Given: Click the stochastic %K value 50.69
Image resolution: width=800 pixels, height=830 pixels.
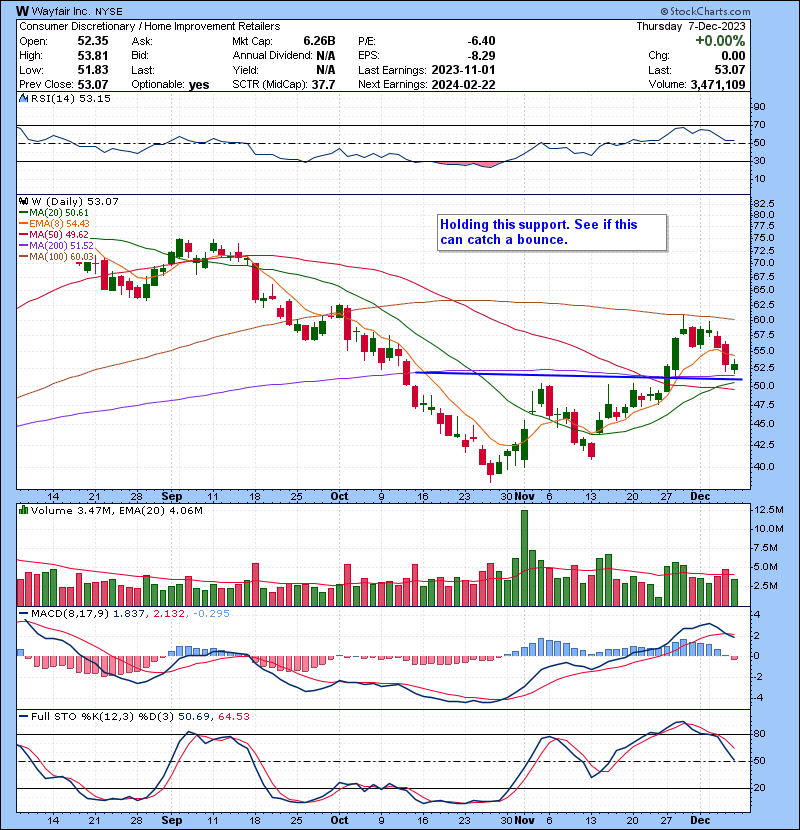Looking at the screenshot, I should [x=194, y=716].
